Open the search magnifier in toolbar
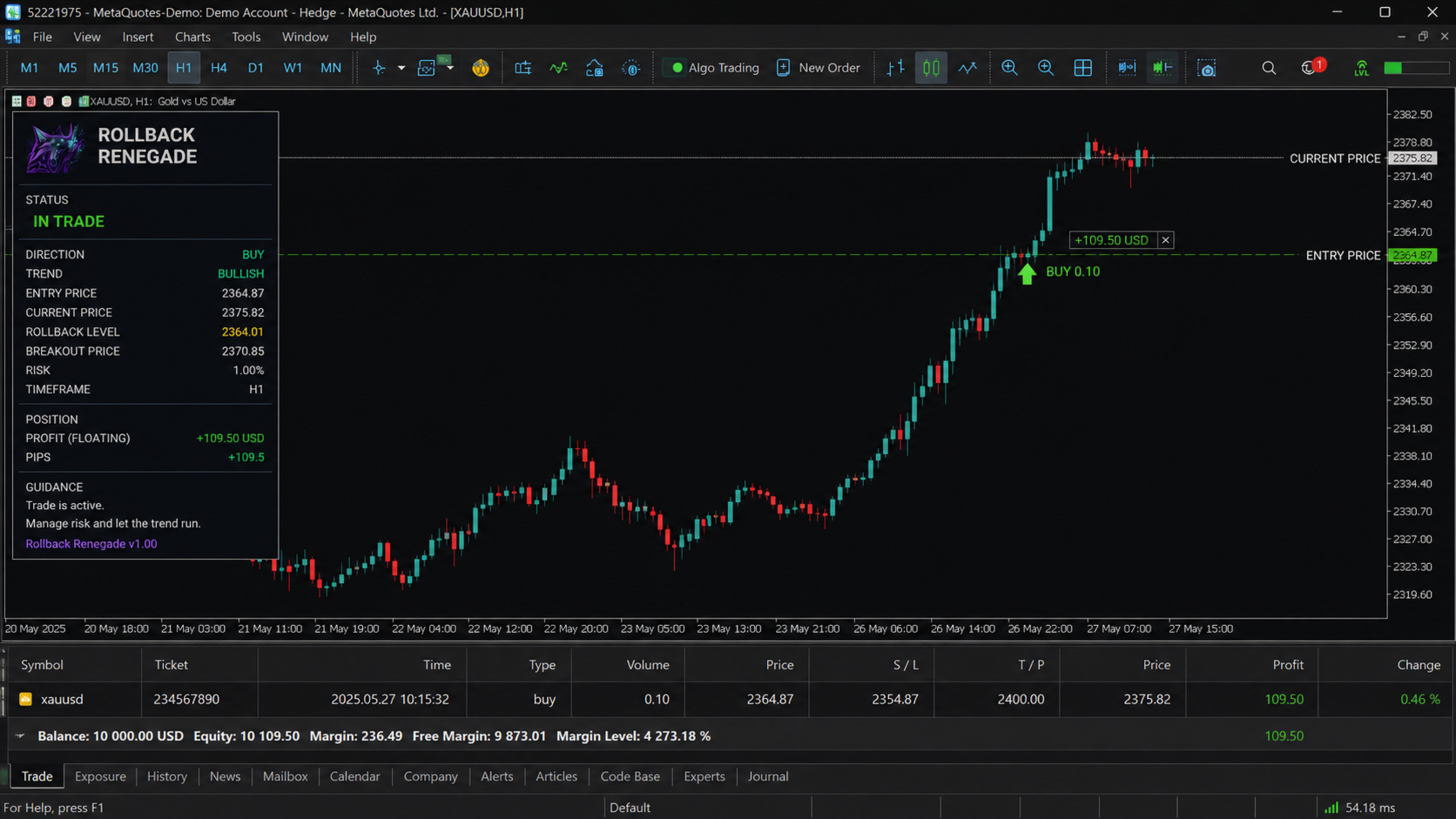Image resolution: width=1456 pixels, height=819 pixels. [x=1269, y=68]
